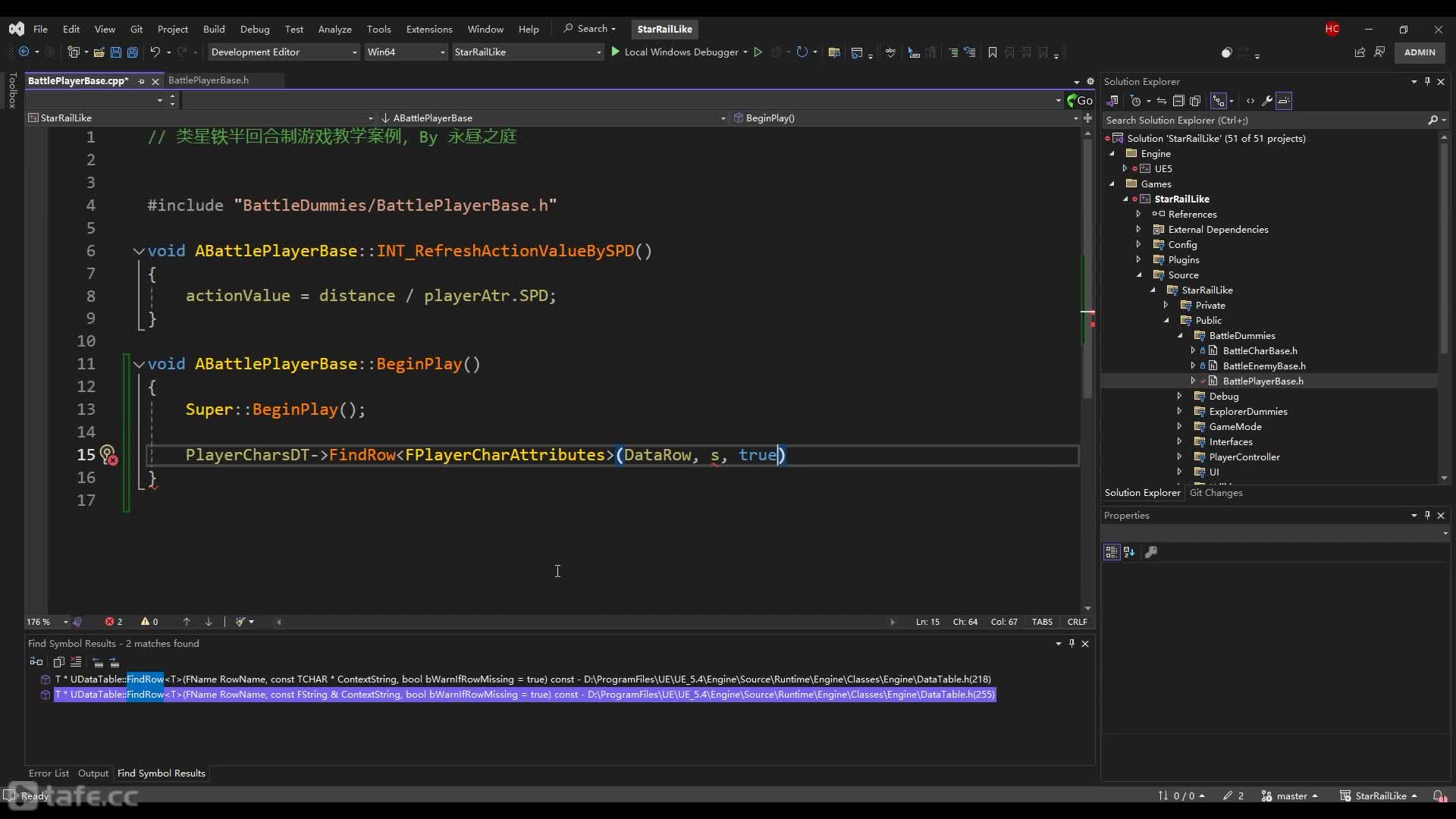Click the master branch indicator in status bar
The width and height of the screenshot is (1456, 819).
[1289, 795]
